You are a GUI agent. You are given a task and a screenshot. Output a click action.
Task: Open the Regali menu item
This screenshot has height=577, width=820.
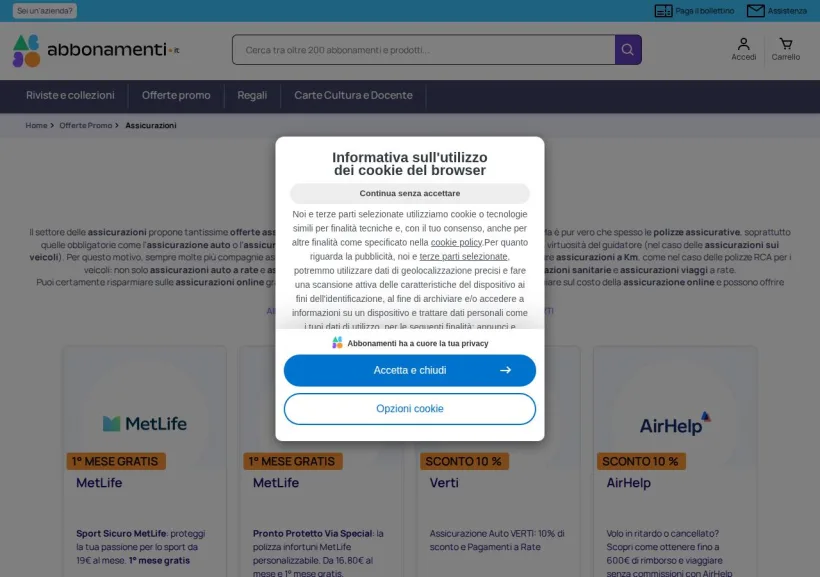[x=252, y=95]
